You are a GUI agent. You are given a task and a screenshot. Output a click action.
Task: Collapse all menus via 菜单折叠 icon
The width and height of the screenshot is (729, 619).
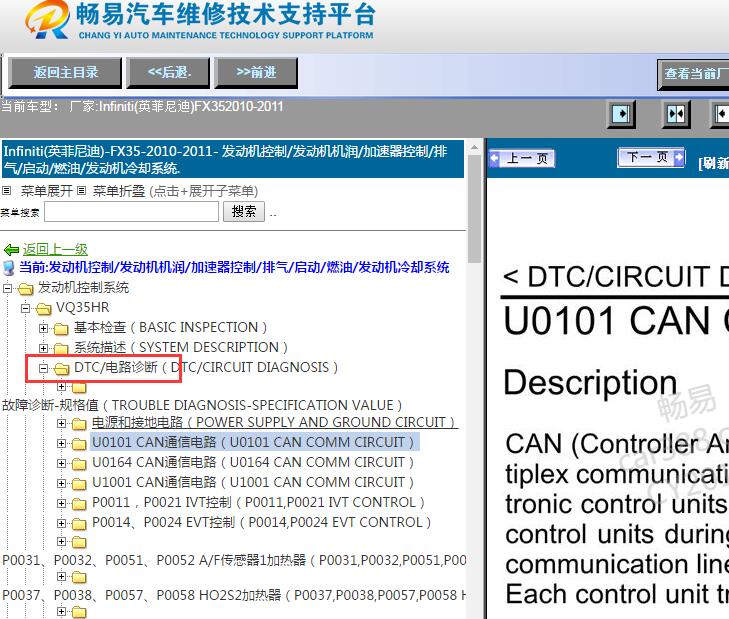tap(81, 190)
